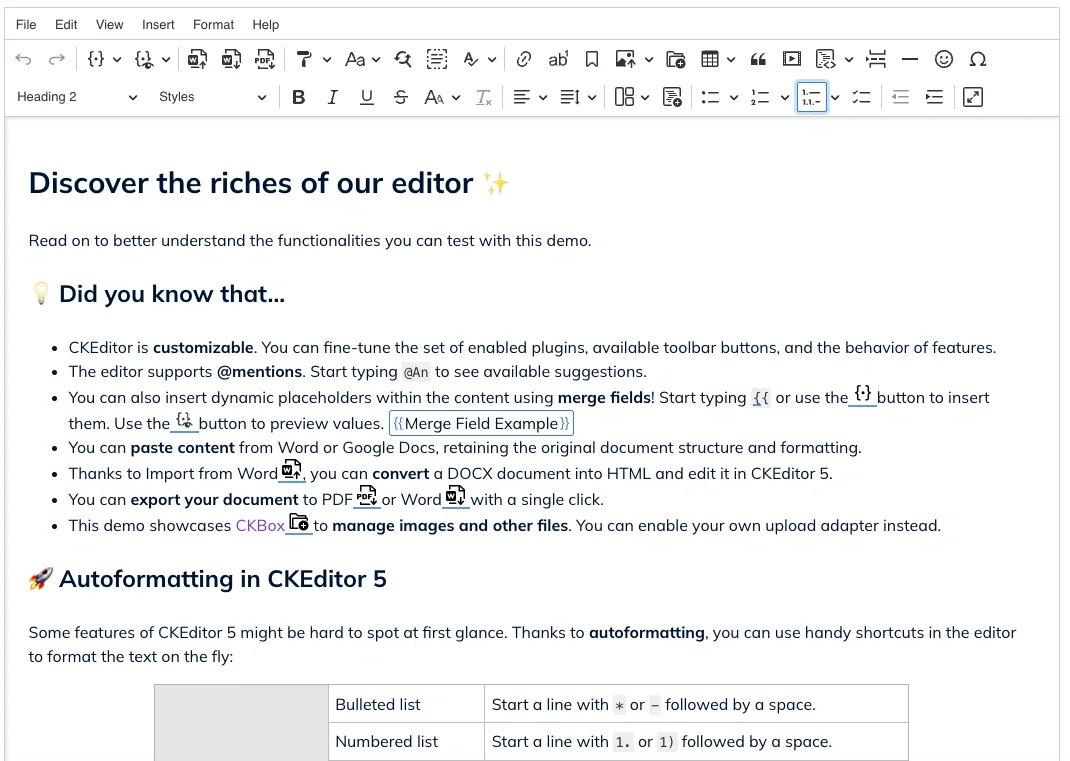The height and width of the screenshot is (761, 1070).
Task: Open the Format menu
Action: [213, 24]
